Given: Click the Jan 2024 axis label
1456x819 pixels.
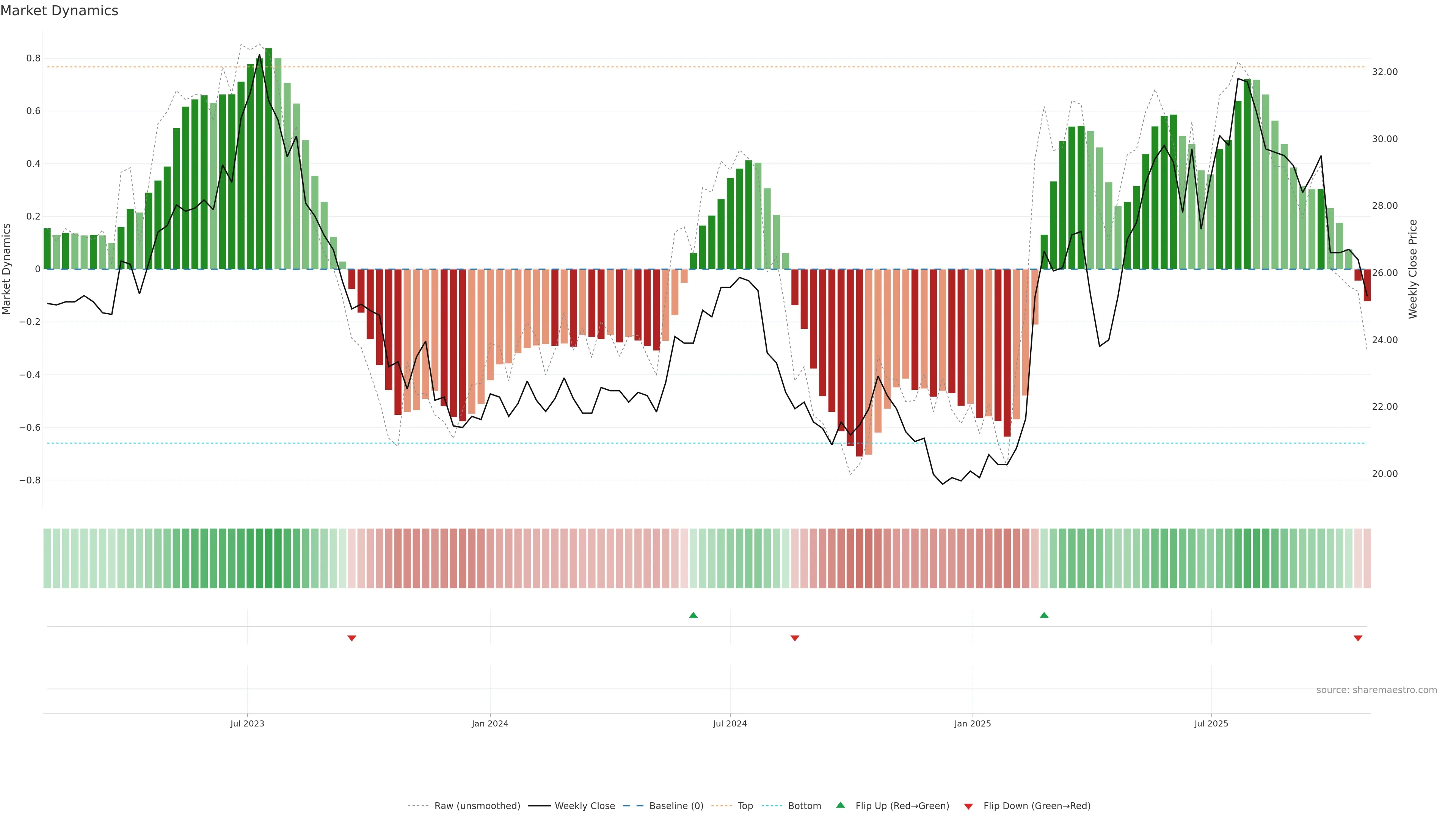Looking at the screenshot, I should coord(490,723).
